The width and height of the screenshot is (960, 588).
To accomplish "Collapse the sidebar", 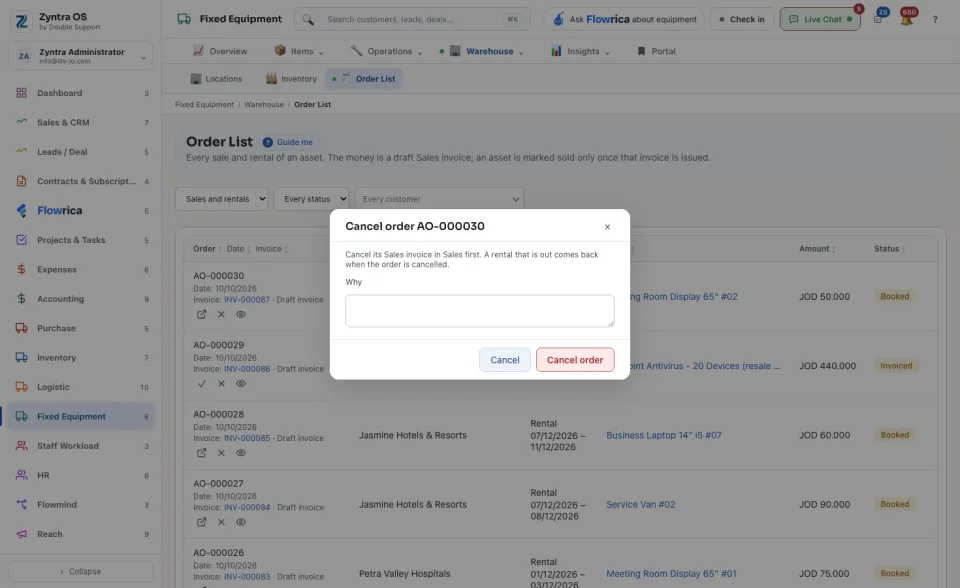I will coord(81,571).
